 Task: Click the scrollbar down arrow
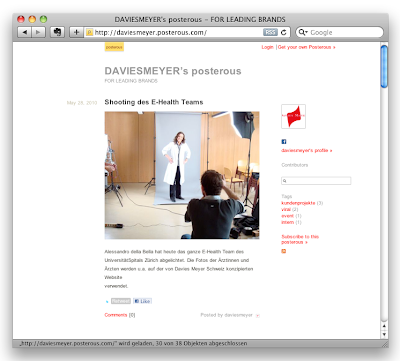click(384, 334)
